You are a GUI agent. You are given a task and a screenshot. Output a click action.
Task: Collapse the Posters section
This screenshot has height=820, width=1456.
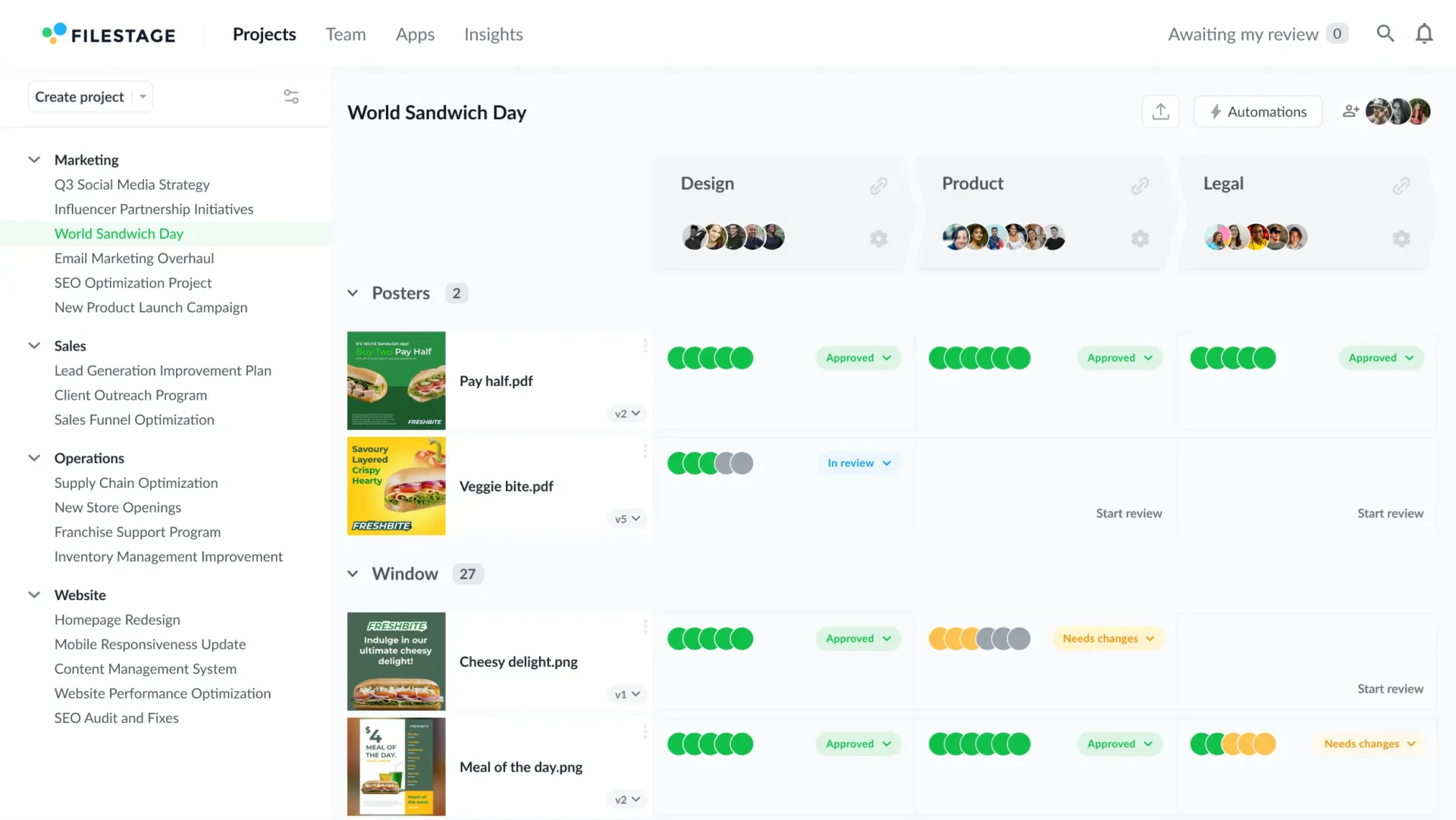click(x=353, y=294)
